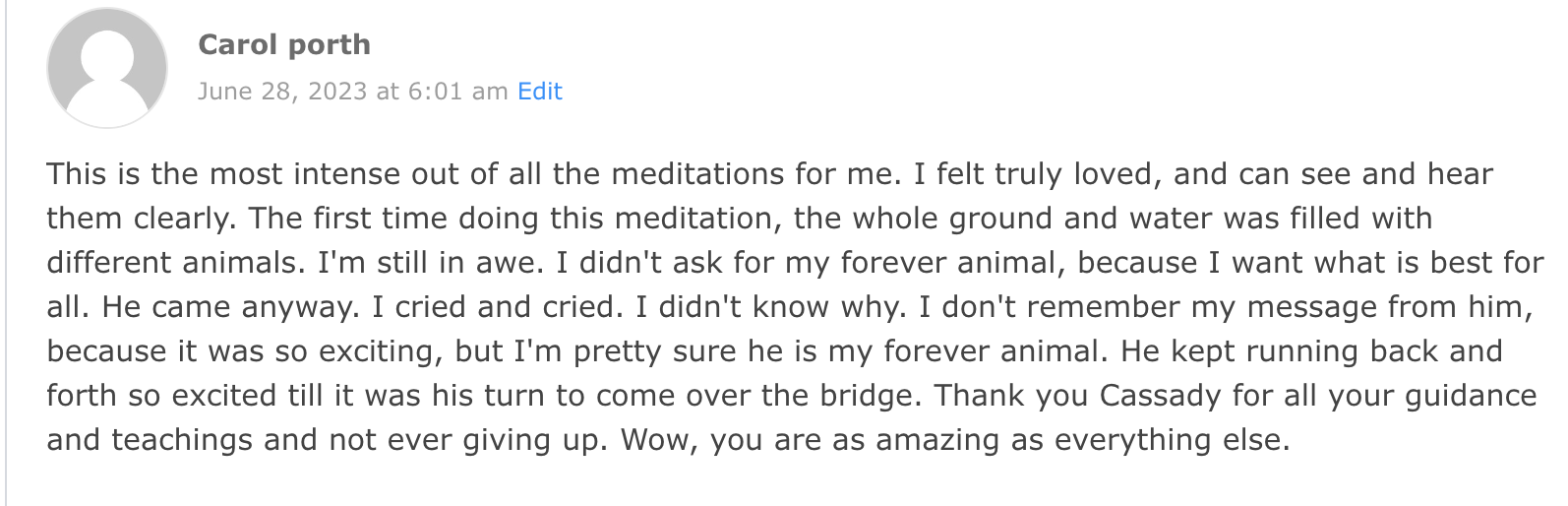Viewport: 1568px width, 506px height.
Task: Click the phrase 'He came anyway'
Action: pyautogui.click(x=231, y=307)
